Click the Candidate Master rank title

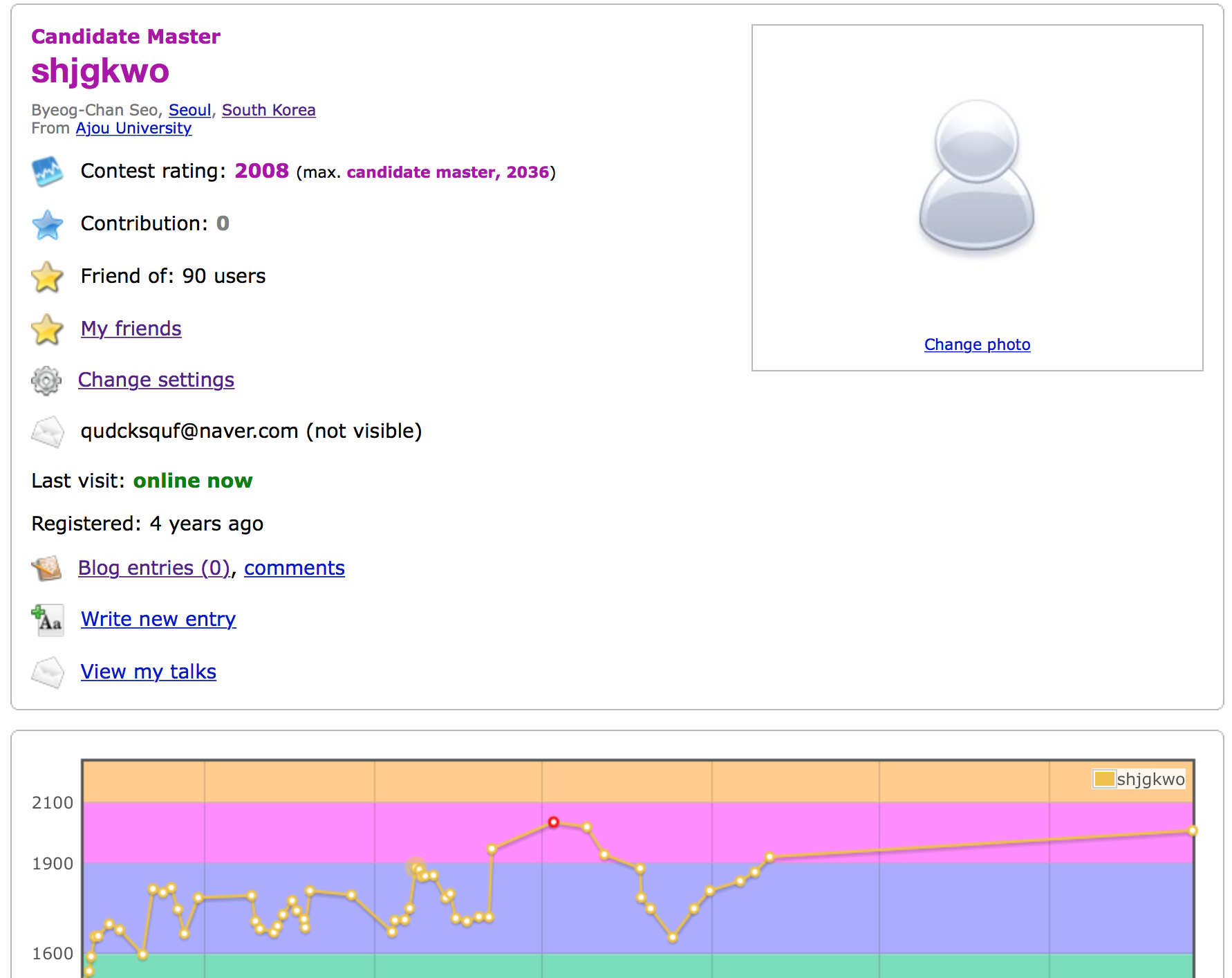click(x=126, y=36)
